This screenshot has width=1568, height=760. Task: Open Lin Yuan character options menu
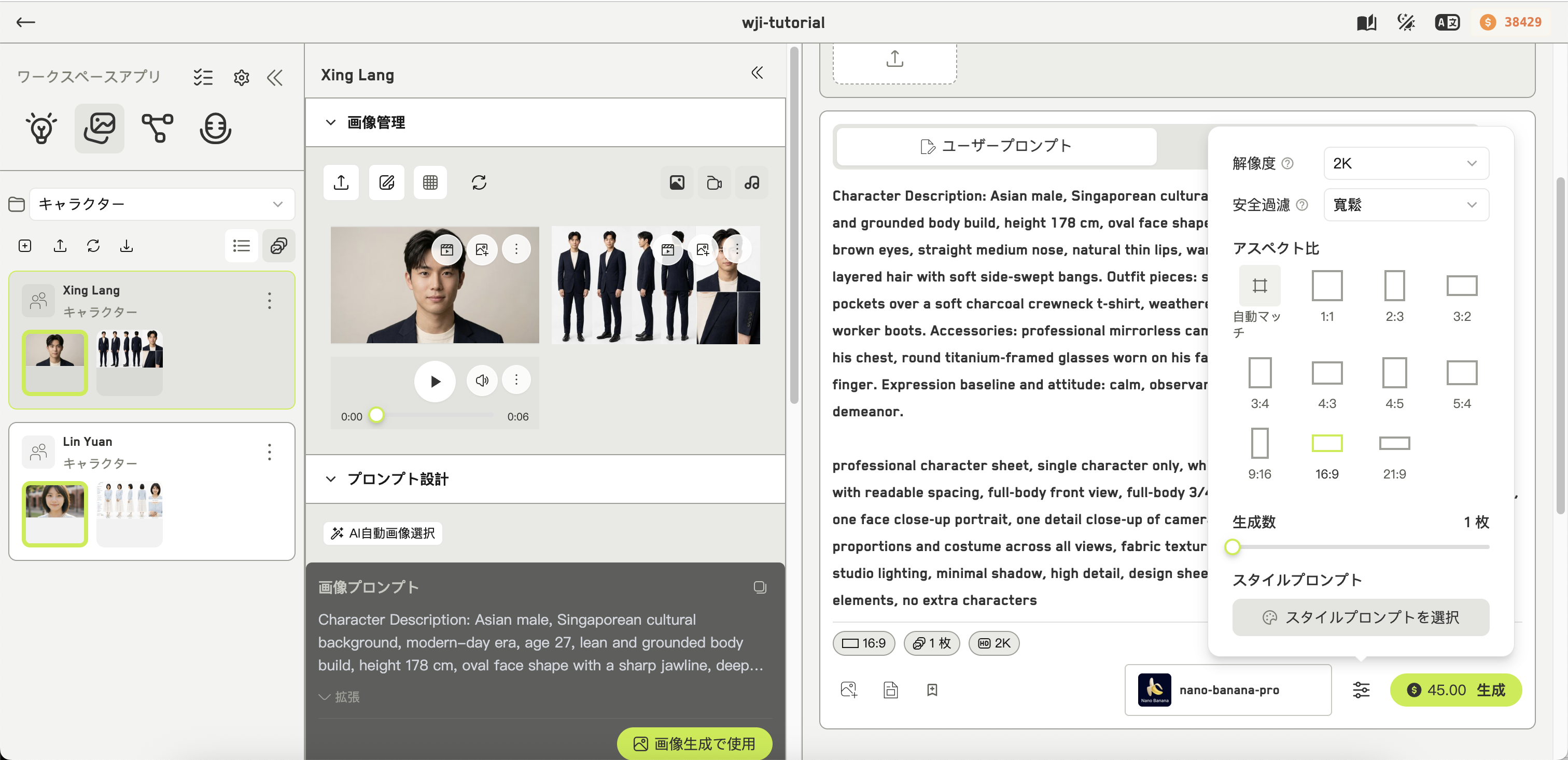click(x=269, y=452)
